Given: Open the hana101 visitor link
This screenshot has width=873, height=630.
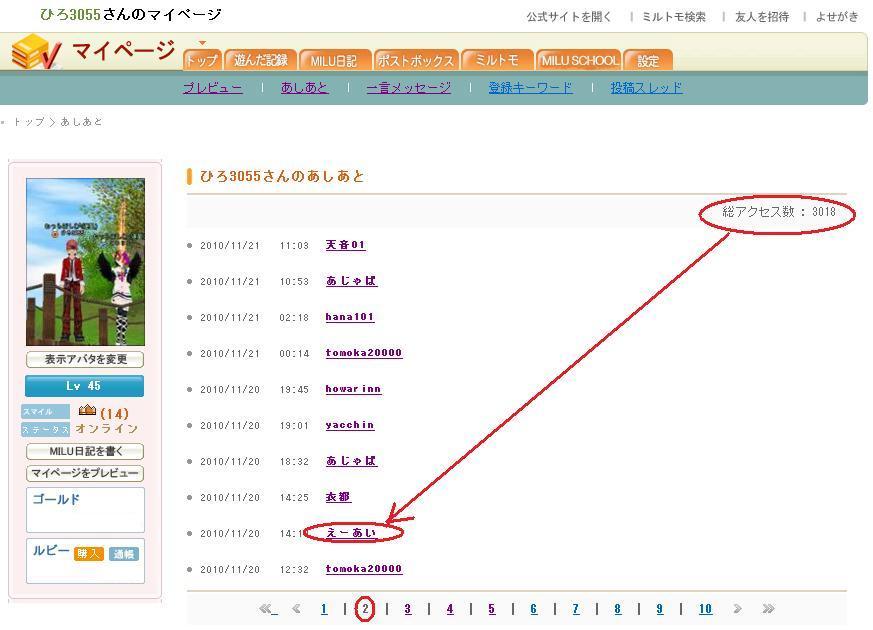Looking at the screenshot, I should (349, 317).
